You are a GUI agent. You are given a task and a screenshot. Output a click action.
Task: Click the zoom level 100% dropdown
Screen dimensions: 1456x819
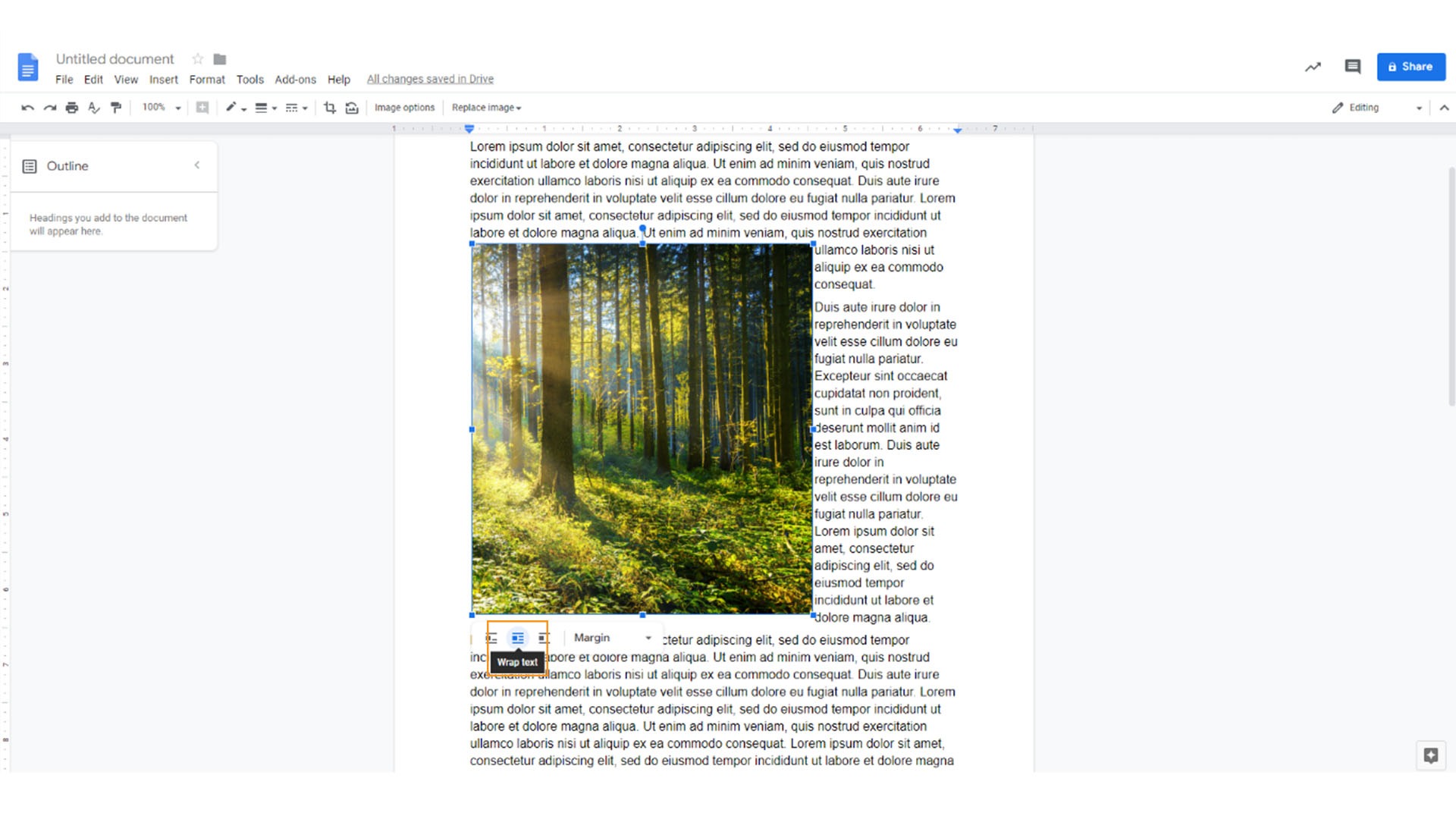tap(160, 107)
